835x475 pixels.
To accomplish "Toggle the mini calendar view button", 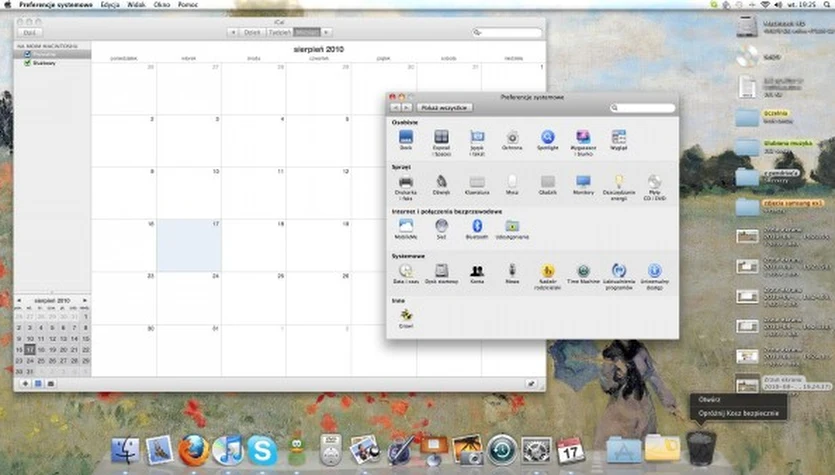I will pos(38,383).
